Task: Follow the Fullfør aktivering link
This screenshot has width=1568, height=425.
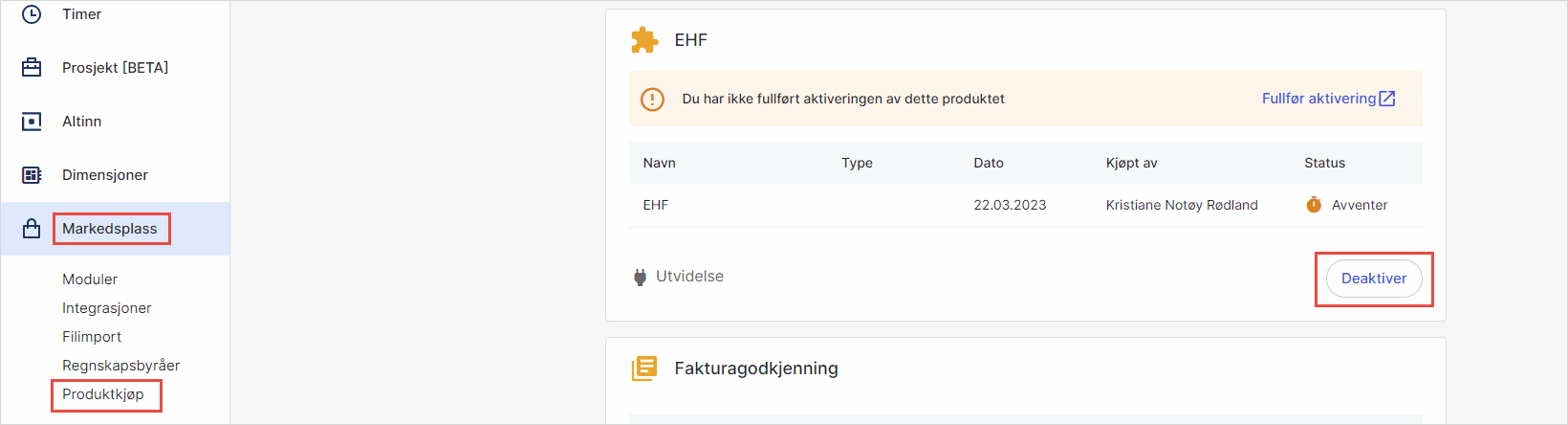Action: [x=1318, y=99]
